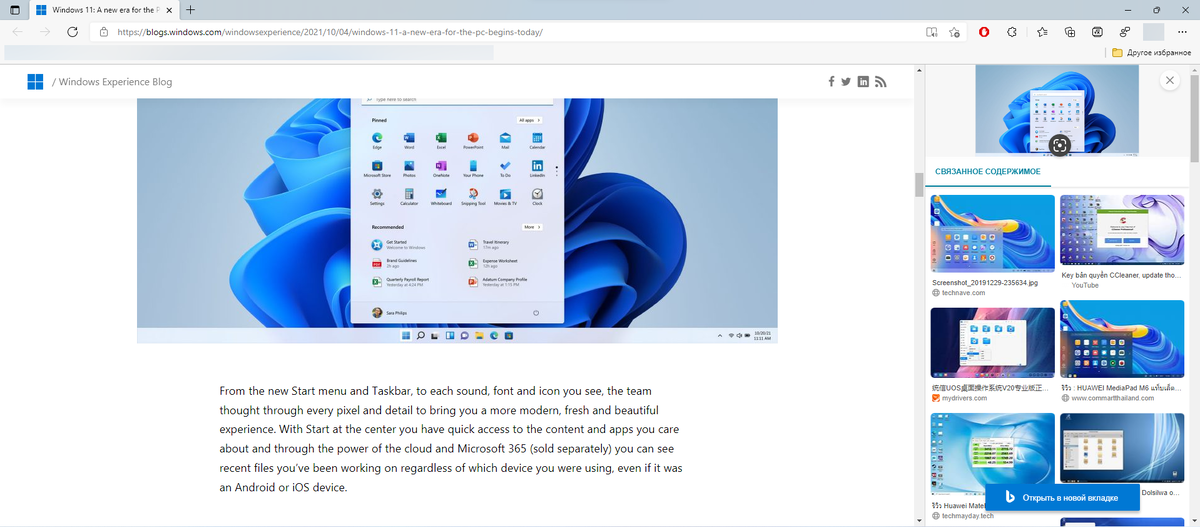
Task: Click Открыть в новой вкладке button
Action: click(1062, 497)
